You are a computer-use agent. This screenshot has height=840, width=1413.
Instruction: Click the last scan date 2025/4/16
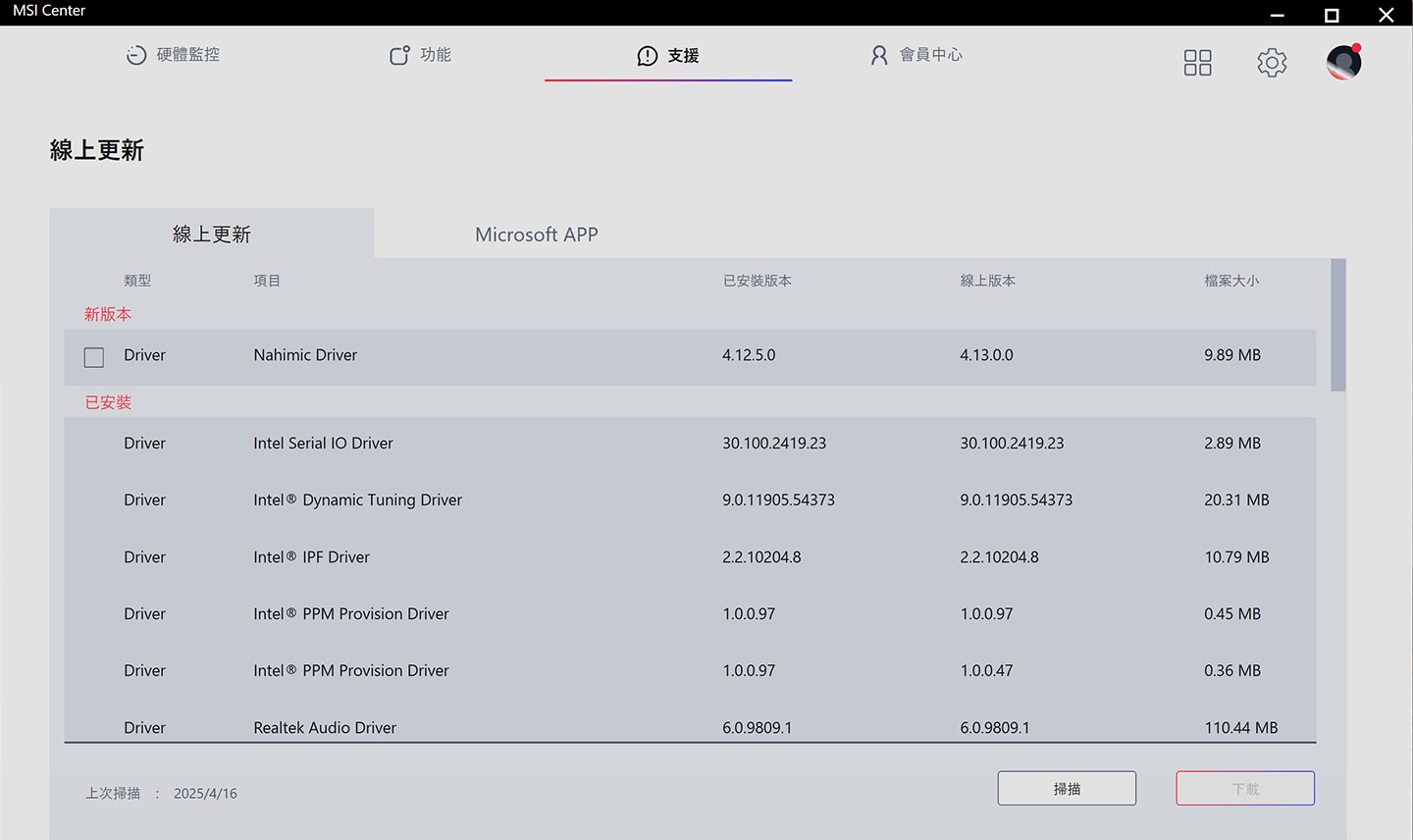pos(205,794)
